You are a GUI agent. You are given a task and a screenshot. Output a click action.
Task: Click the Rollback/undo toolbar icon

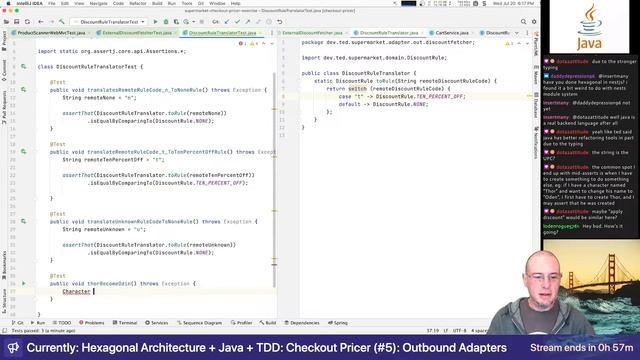[x=280, y=22]
